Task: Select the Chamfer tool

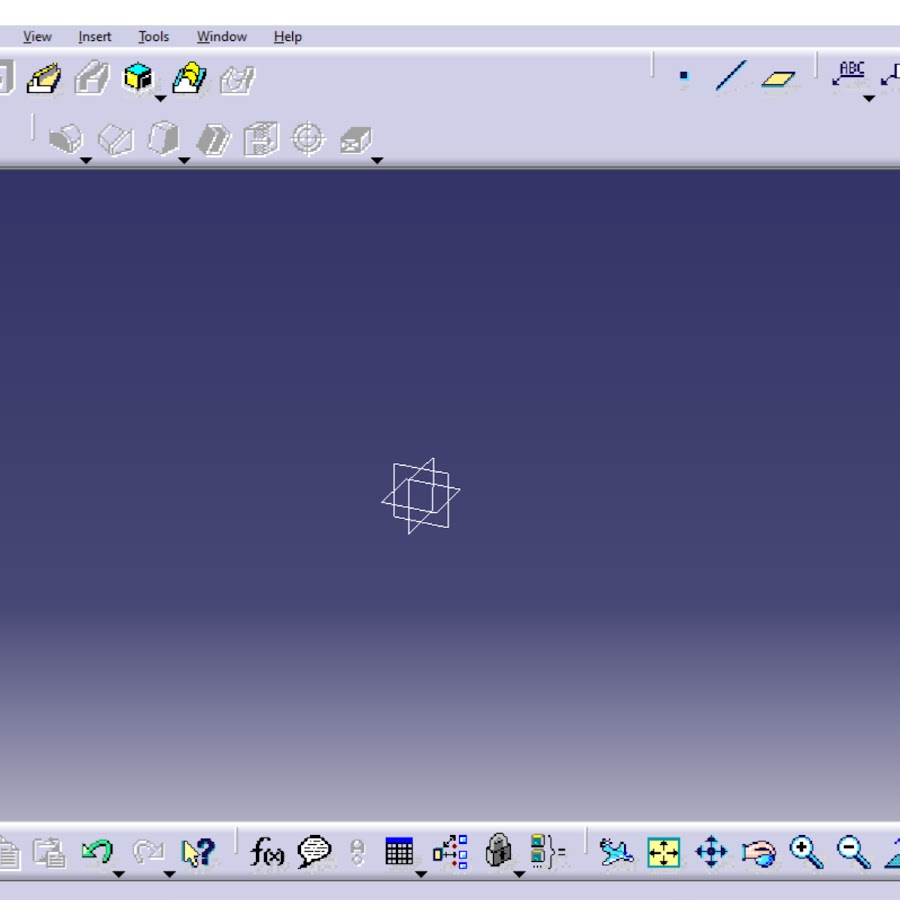Action: pyautogui.click(x=116, y=140)
